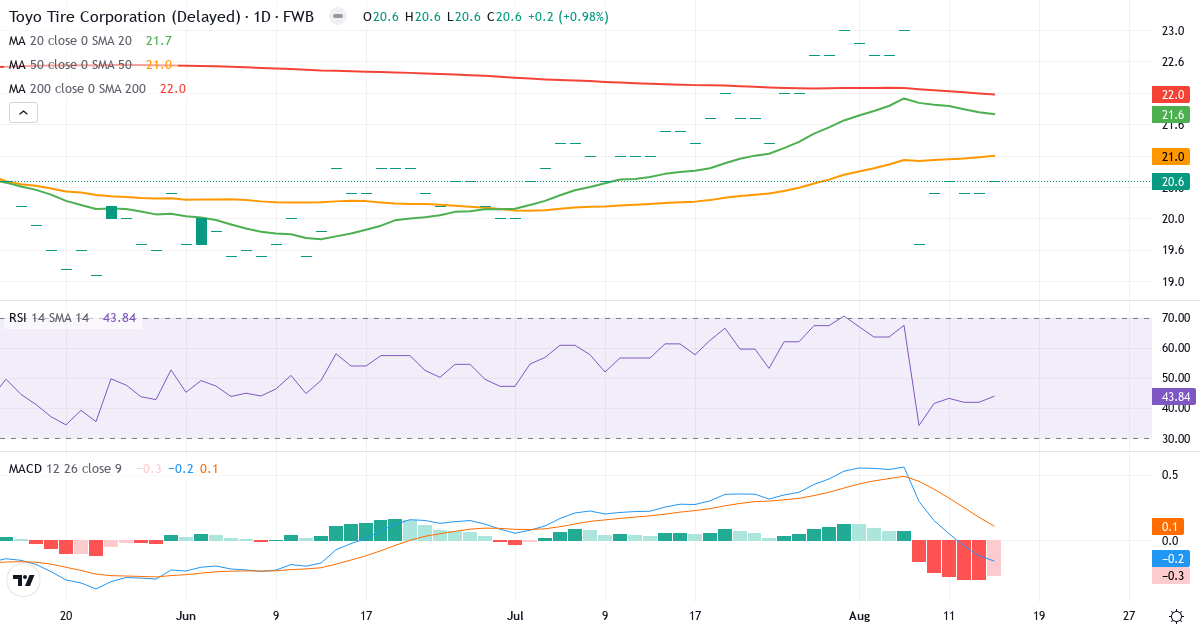Collapse the indicator legend with chevron button
Image resolution: width=1200 pixels, height=630 pixels.
tap(23, 113)
